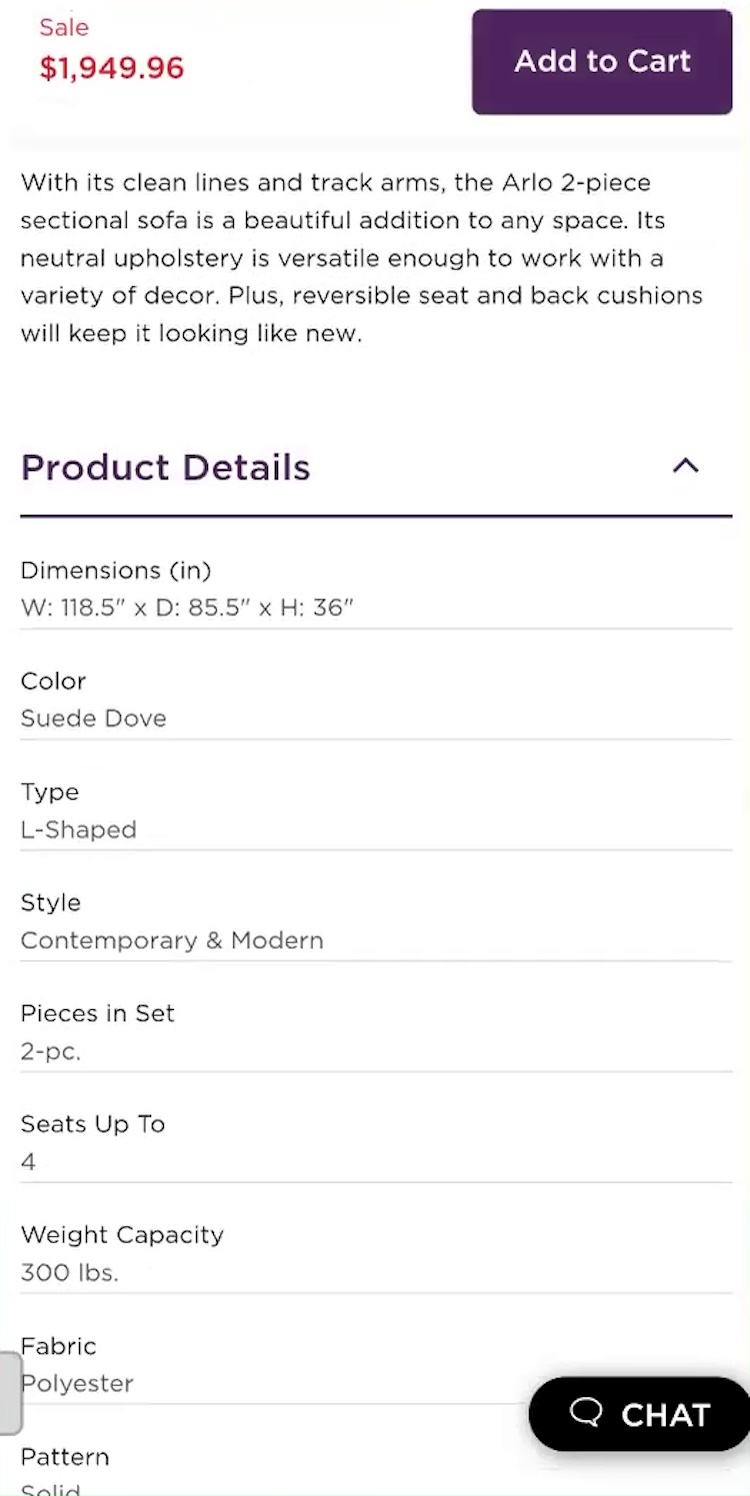
Task: Click the Seats Up To label
Action: (92, 1124)
